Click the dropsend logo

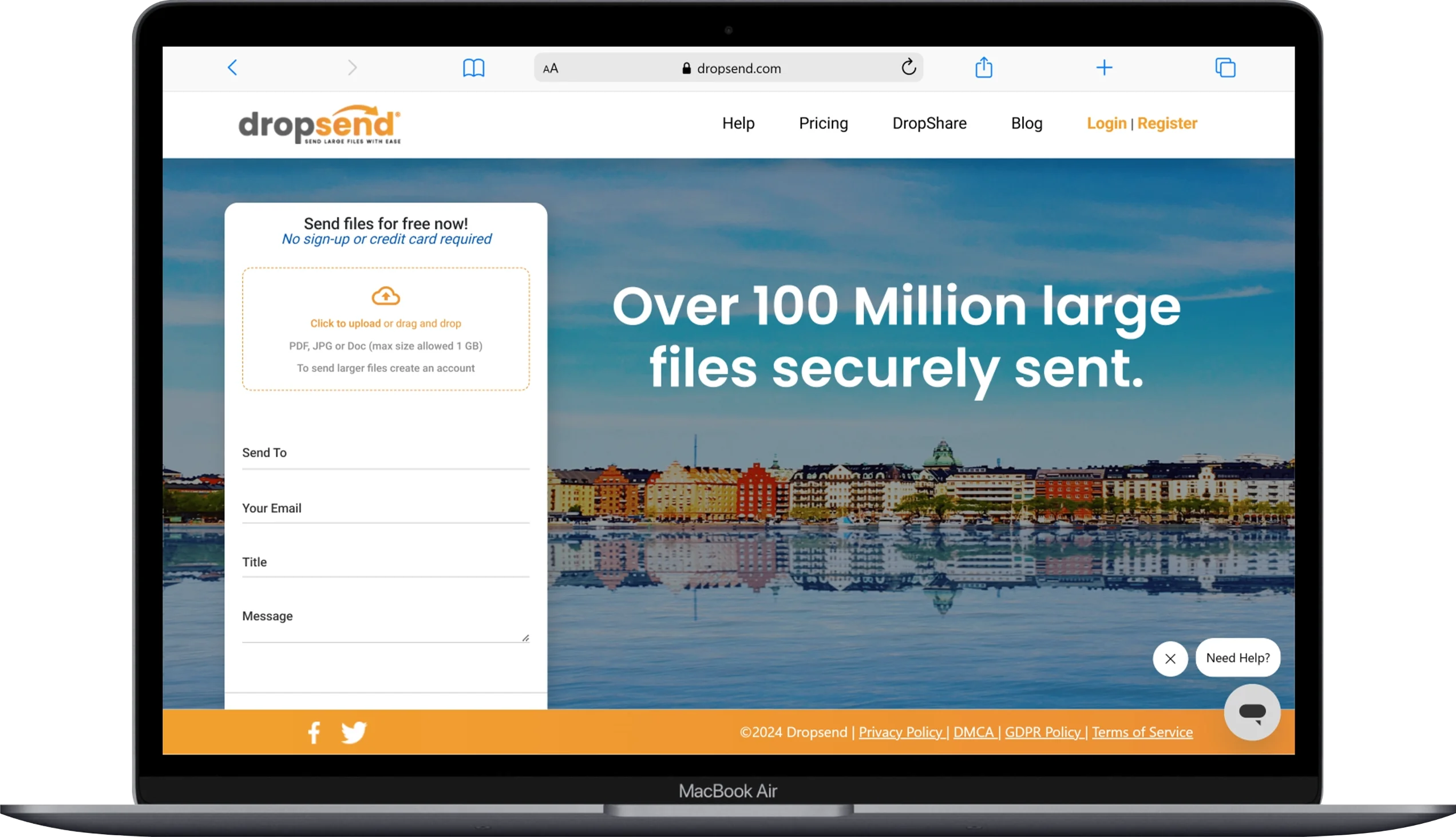pyautogui.click(x=319, y=124)
